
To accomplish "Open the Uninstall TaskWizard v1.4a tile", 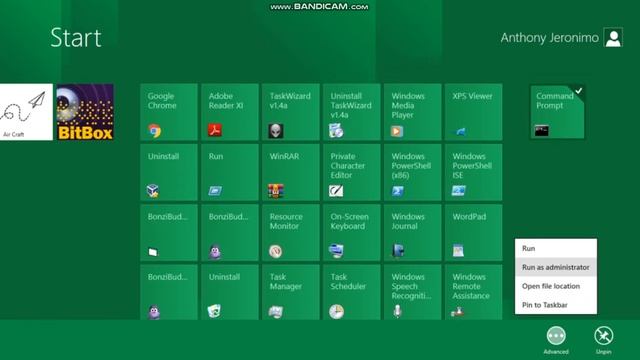I will [352, 112].
